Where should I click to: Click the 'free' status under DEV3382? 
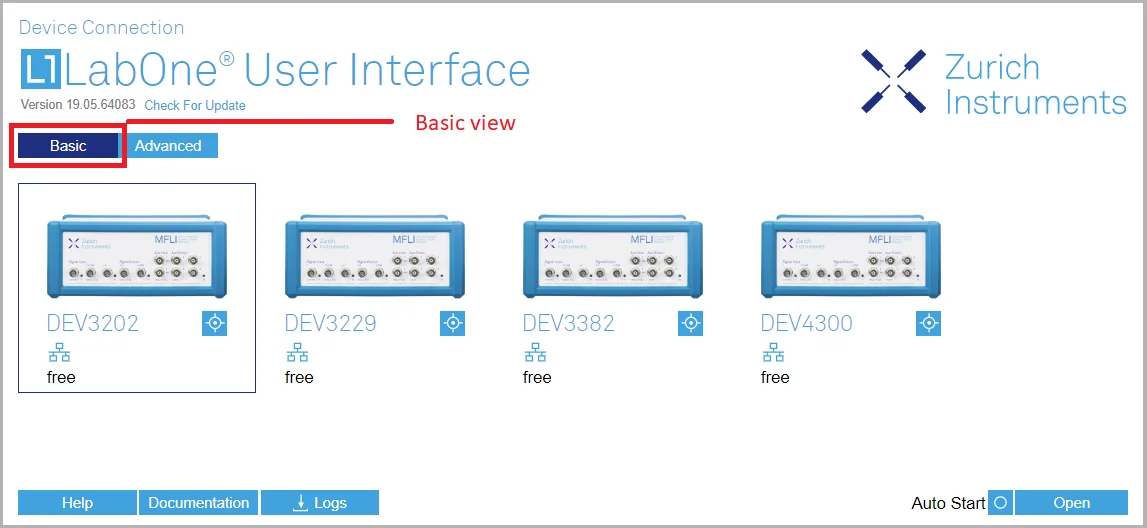pos(537,377)
